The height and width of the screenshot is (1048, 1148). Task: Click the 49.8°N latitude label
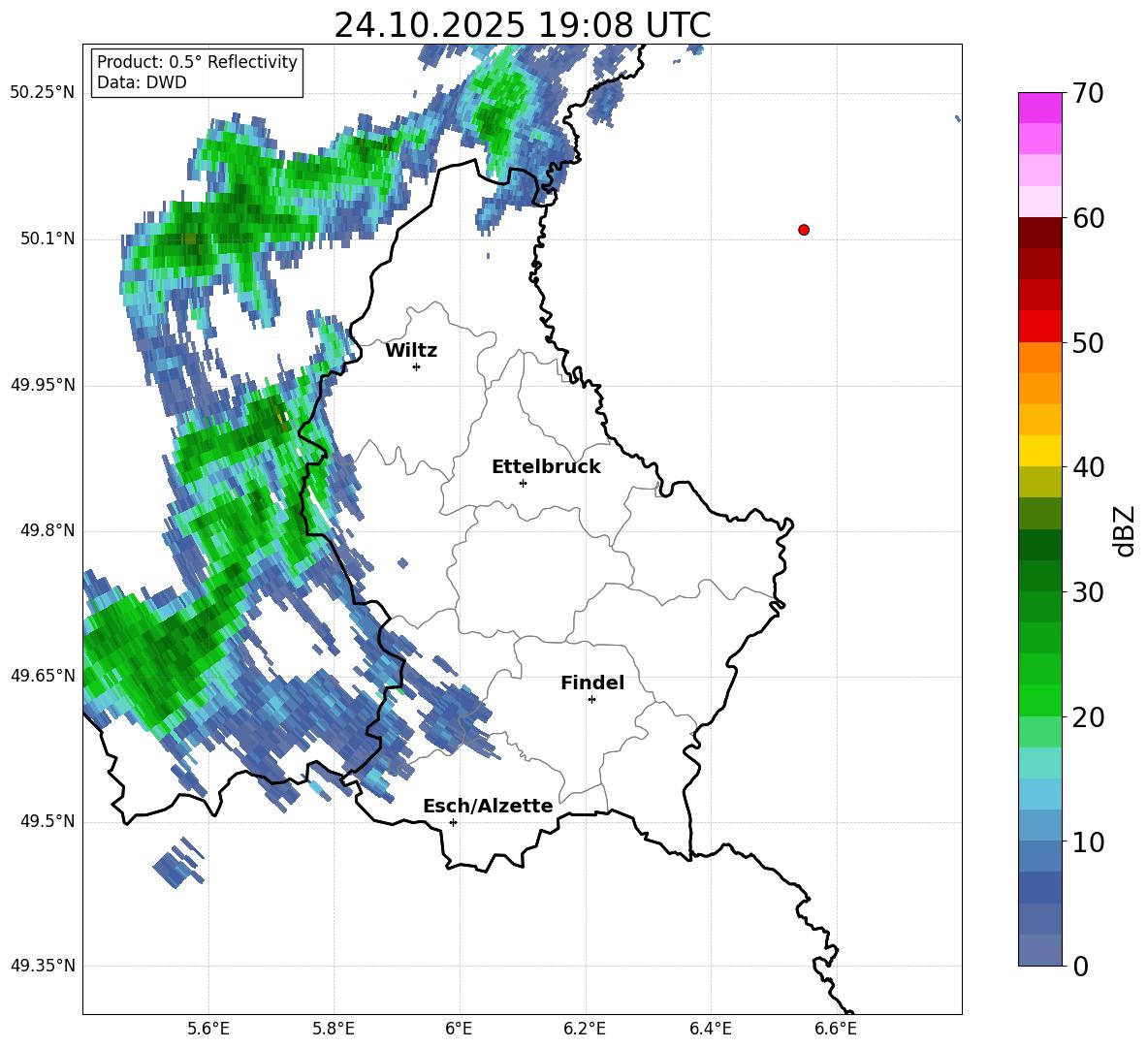(x=48, y=530)
